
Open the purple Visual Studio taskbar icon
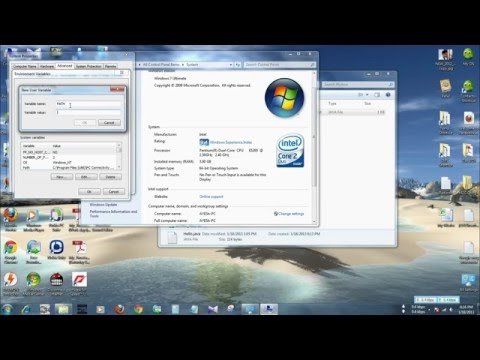point(213,309)
